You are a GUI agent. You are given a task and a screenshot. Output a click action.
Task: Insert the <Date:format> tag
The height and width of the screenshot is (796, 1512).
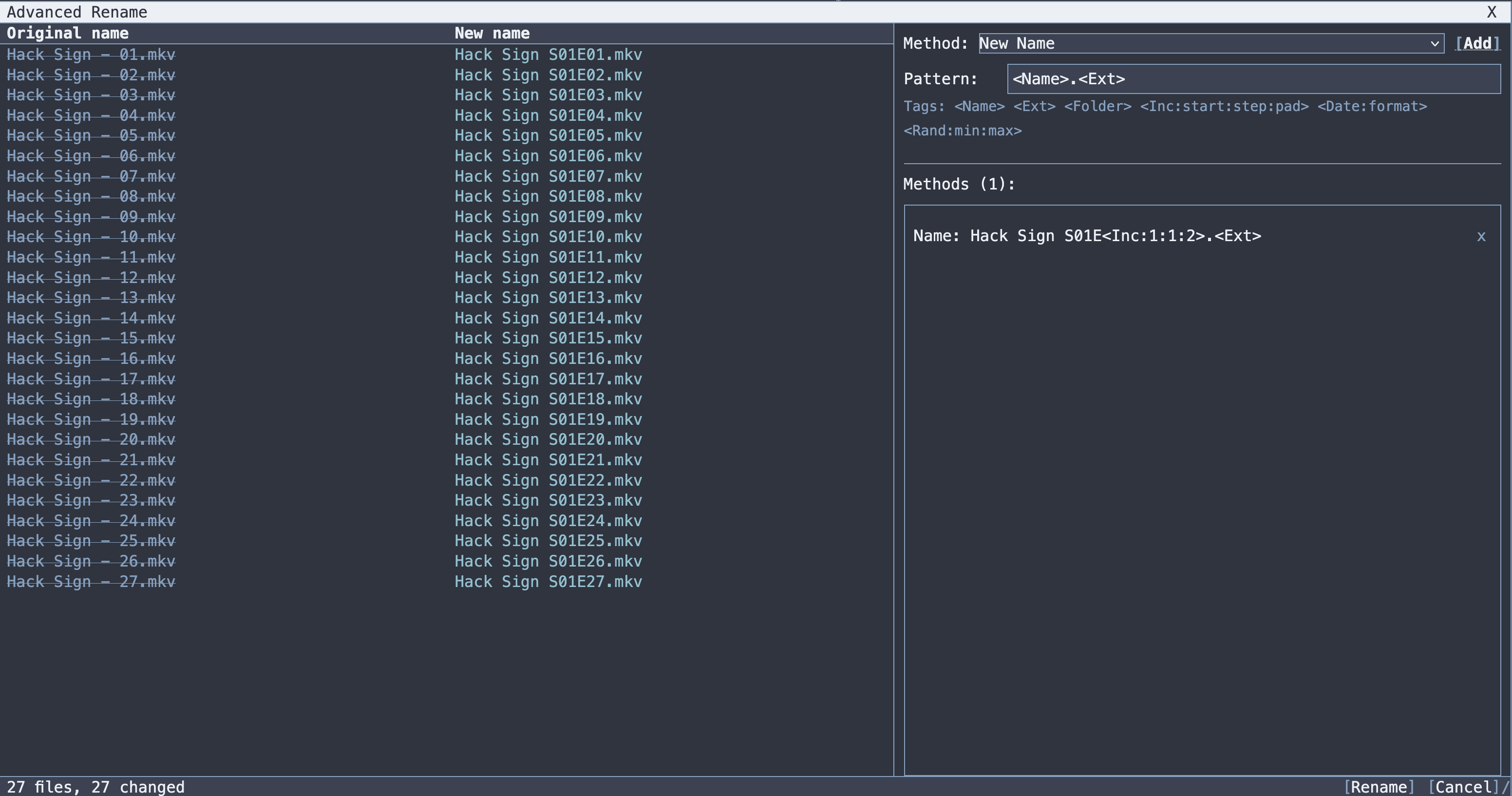point(1372,106)
